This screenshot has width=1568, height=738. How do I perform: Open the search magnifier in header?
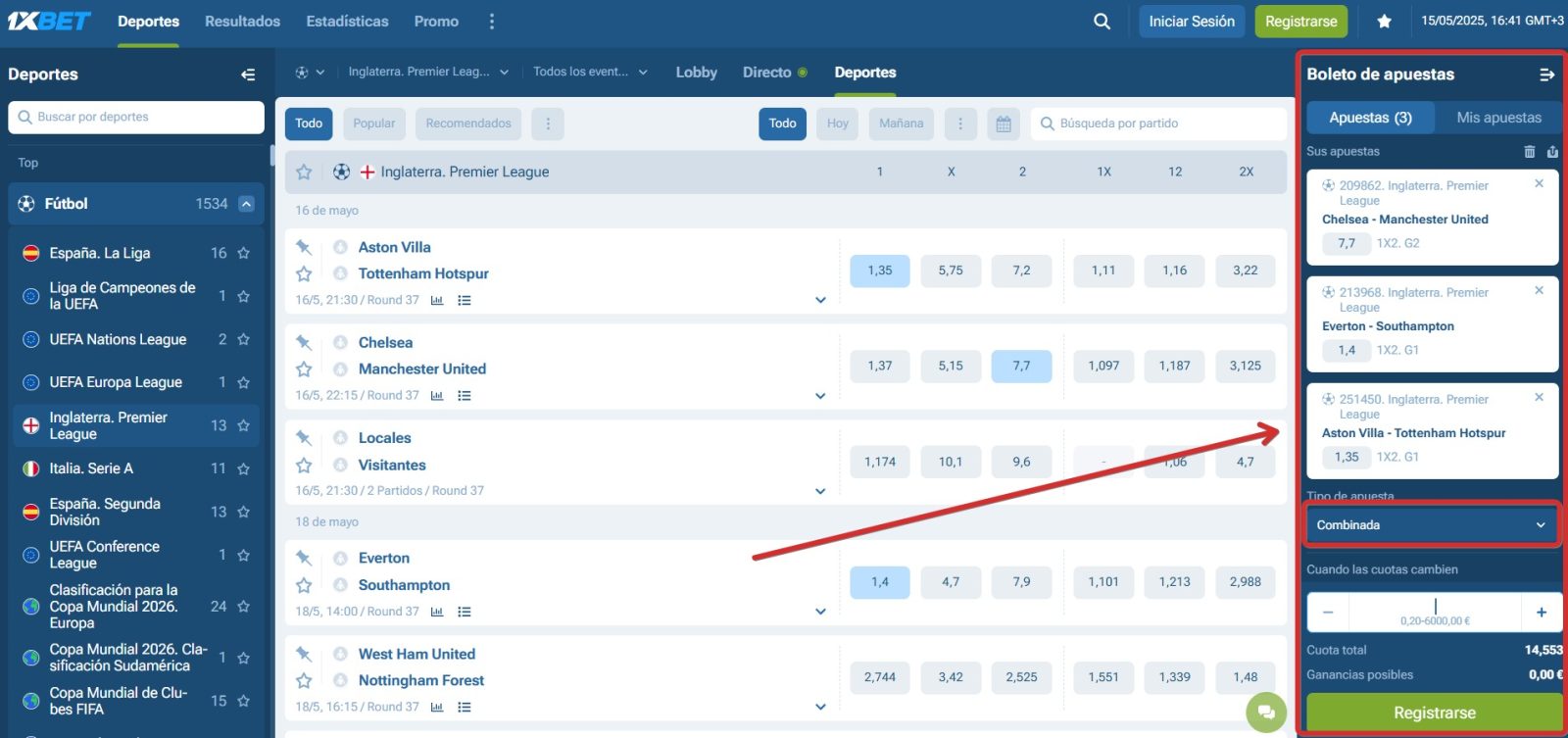click(x=1102, y=21)
